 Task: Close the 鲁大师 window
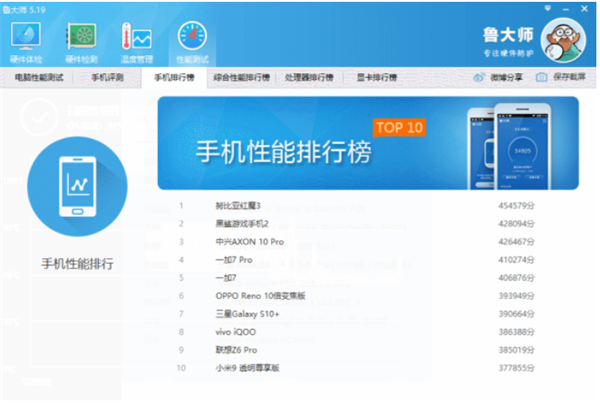(x=584, y=8)
